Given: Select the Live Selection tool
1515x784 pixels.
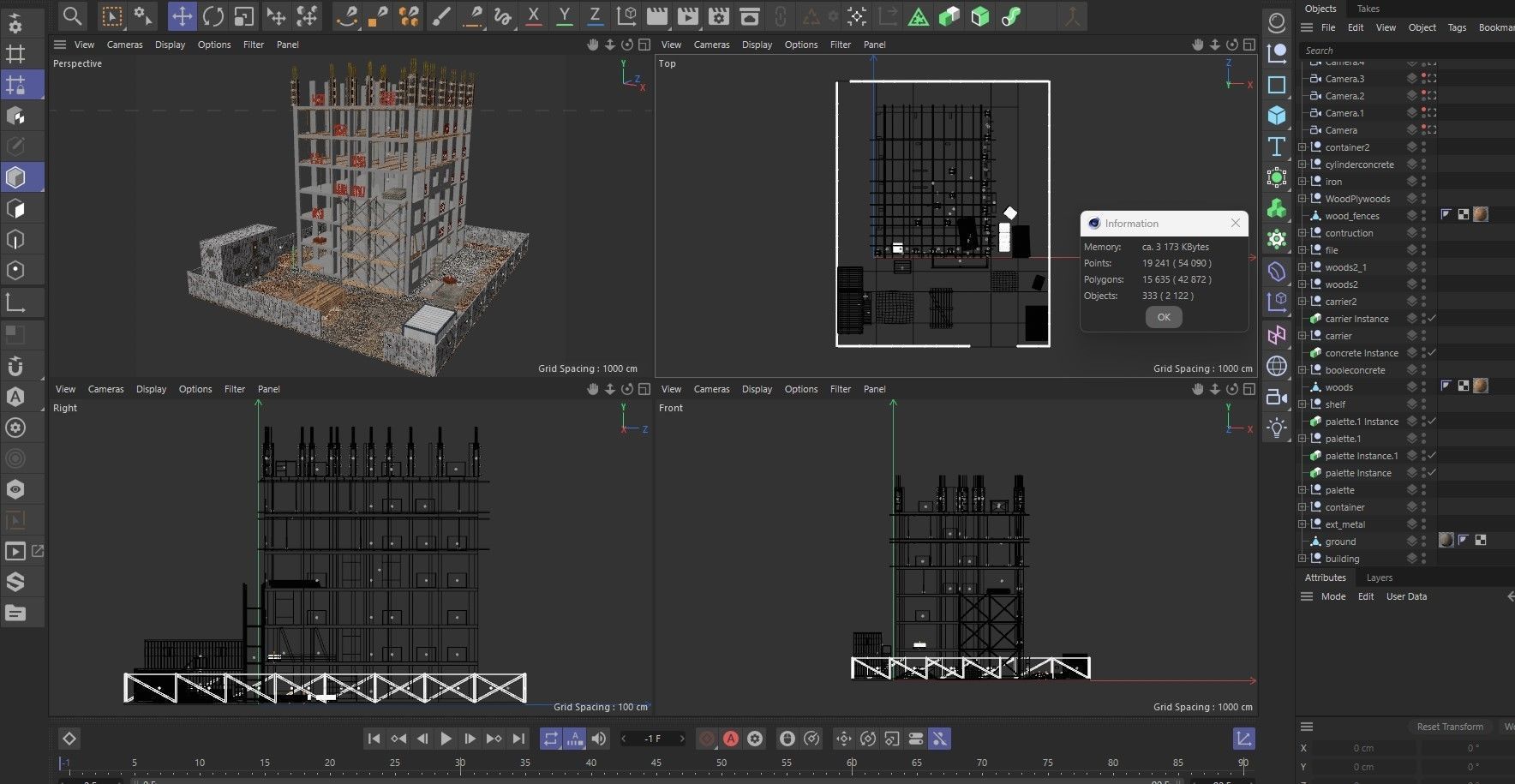Looking at the screenshot, I should (111, 15).
